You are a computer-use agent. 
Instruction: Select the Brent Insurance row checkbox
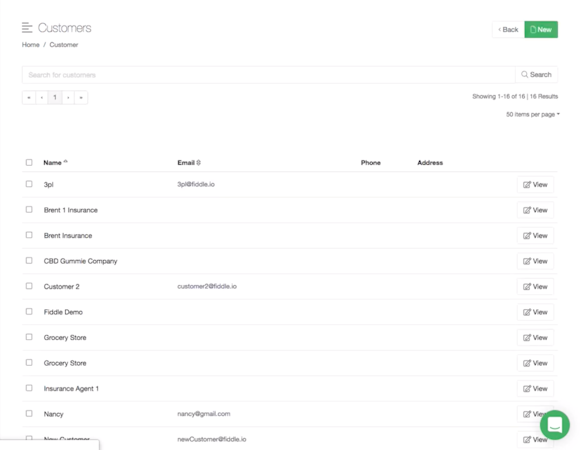pyautogui.click(x=29, y=235)
